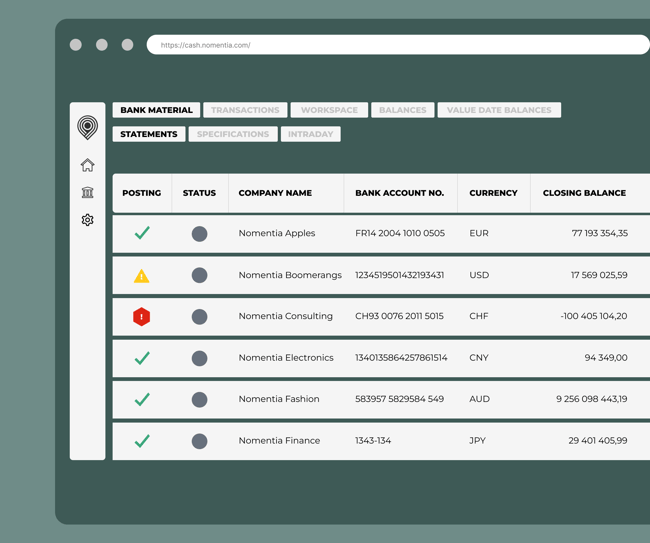Select the Nomentia Fashion company name
The image size is (650, 543).
[279, 399]
